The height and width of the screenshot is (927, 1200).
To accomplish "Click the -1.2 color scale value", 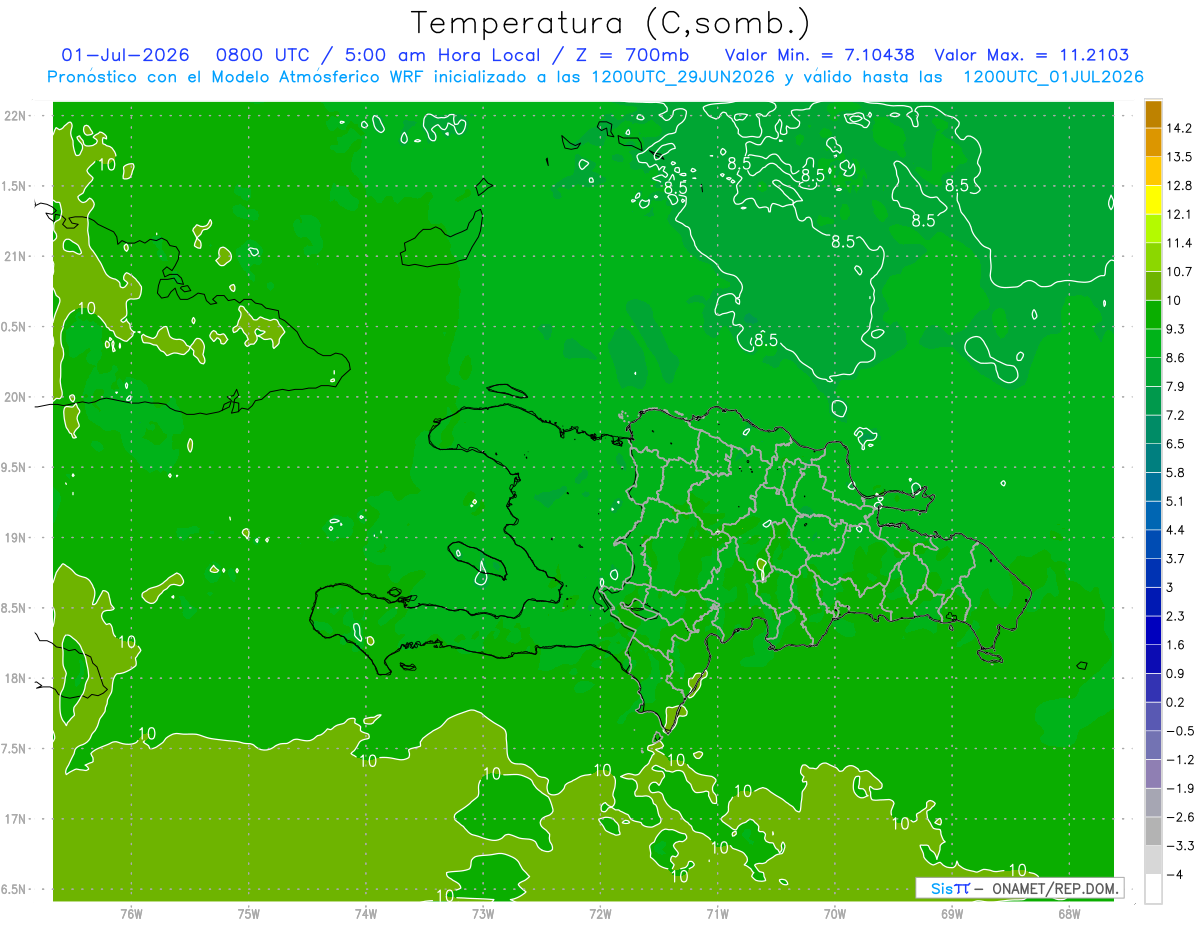I will point(1180,760).
